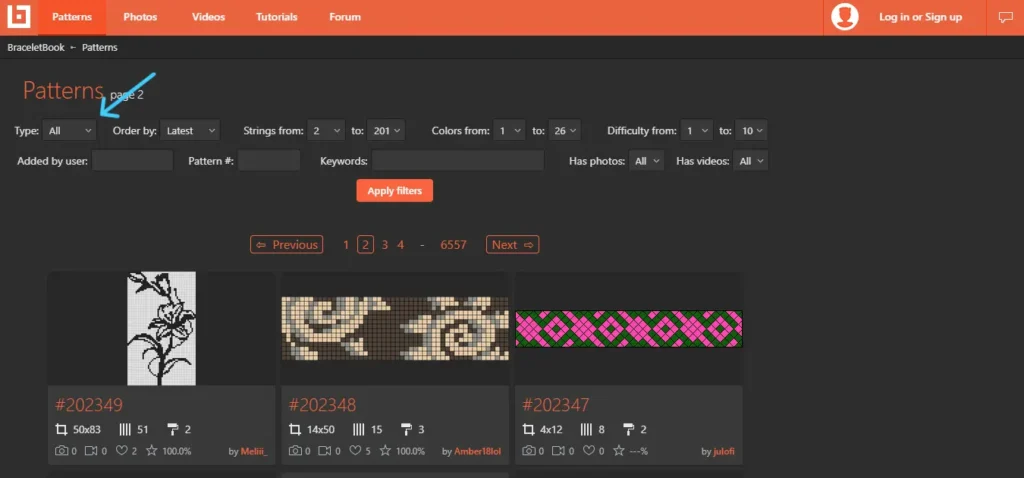Go to Previous page
The width and height of the screenshot is (1024, 478).
tap(287, 245)
